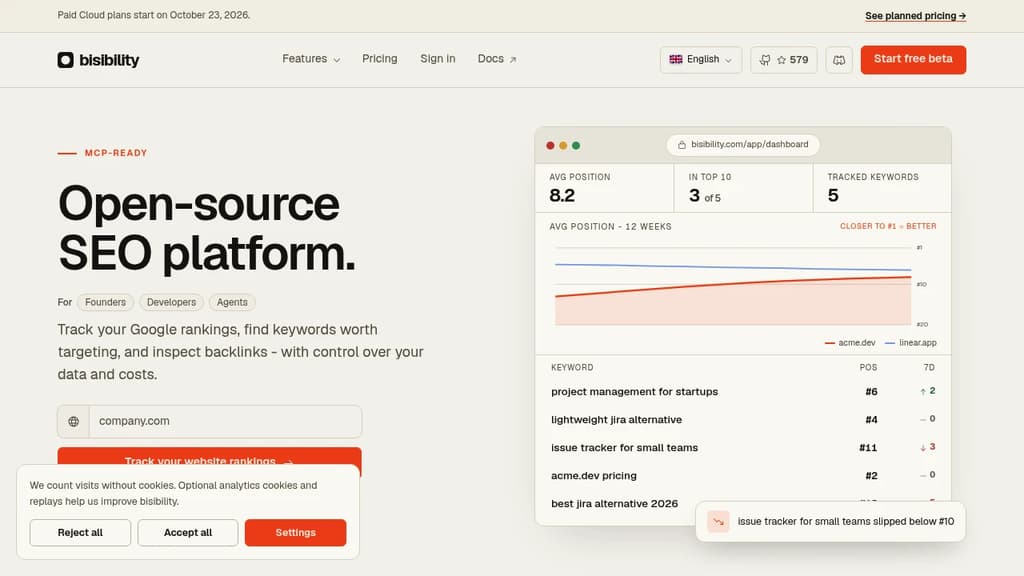This screenshot has width=1024, height=576.
Task: Click 'lightweight jira alternative' keyword row
Action: (743, 419)
